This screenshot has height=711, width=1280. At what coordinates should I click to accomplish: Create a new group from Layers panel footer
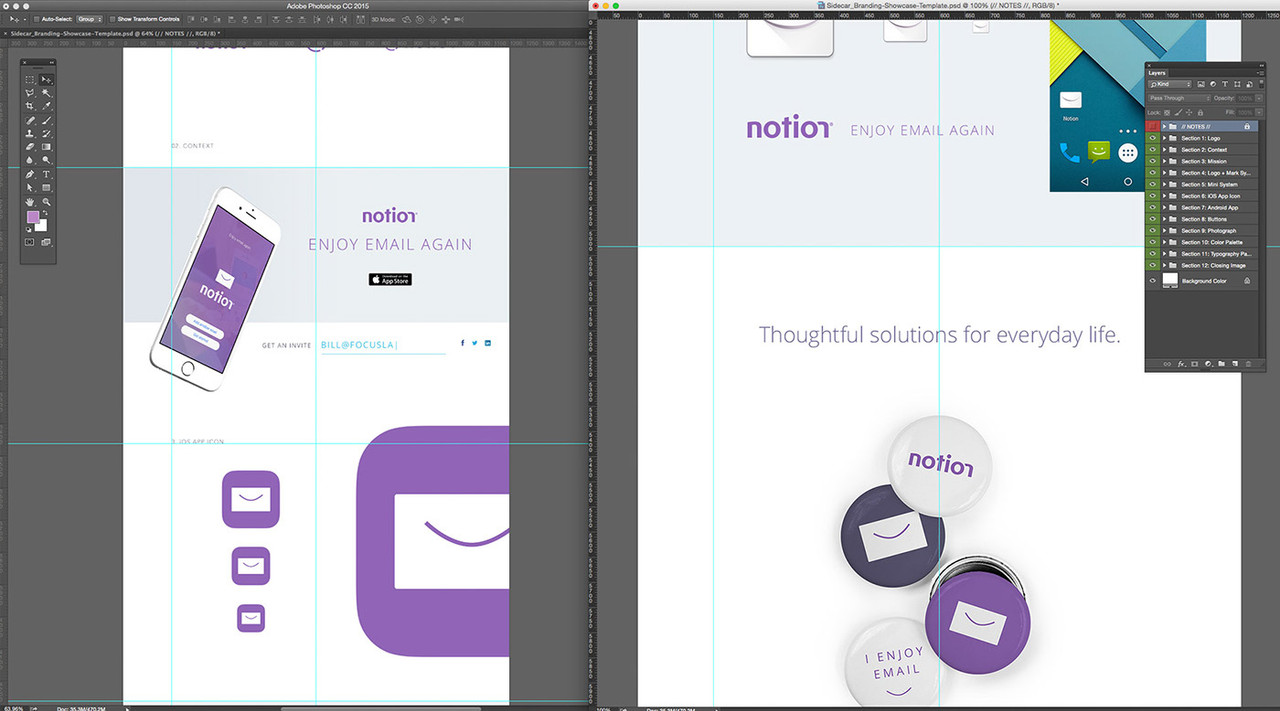pyautogui.click(x=1222, y=364)
